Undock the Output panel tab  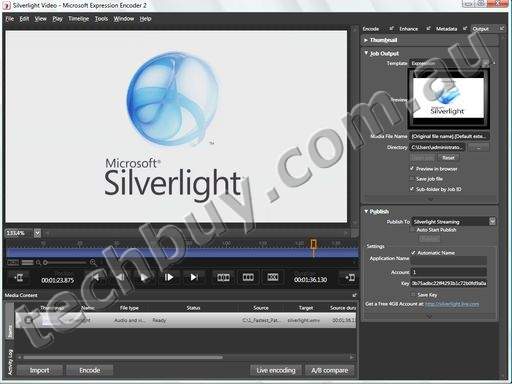click(x=501, y=29)
